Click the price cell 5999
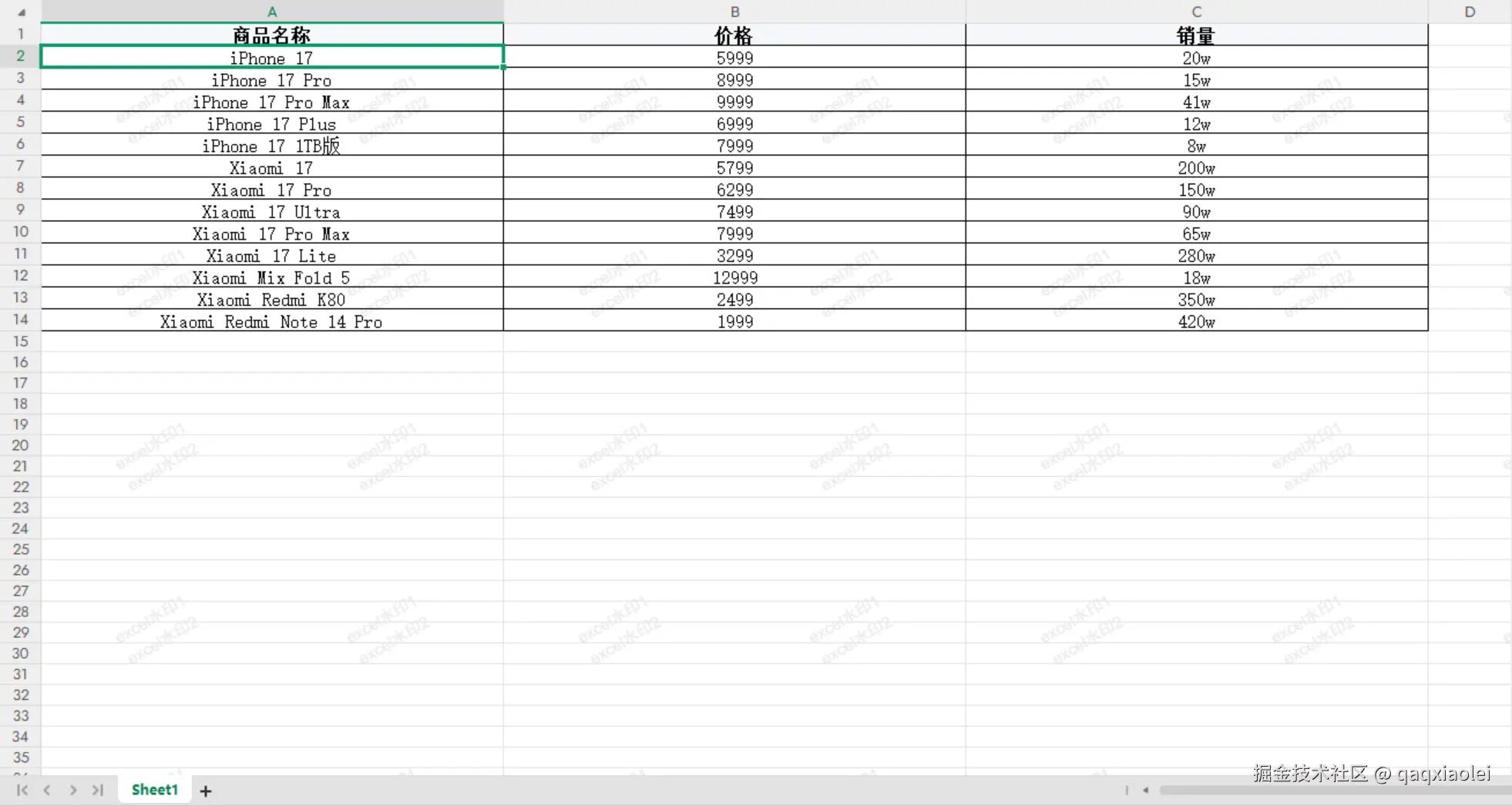Image resolution: width=1512 pixels, height=806 pixels. click(x=734, y=57)
